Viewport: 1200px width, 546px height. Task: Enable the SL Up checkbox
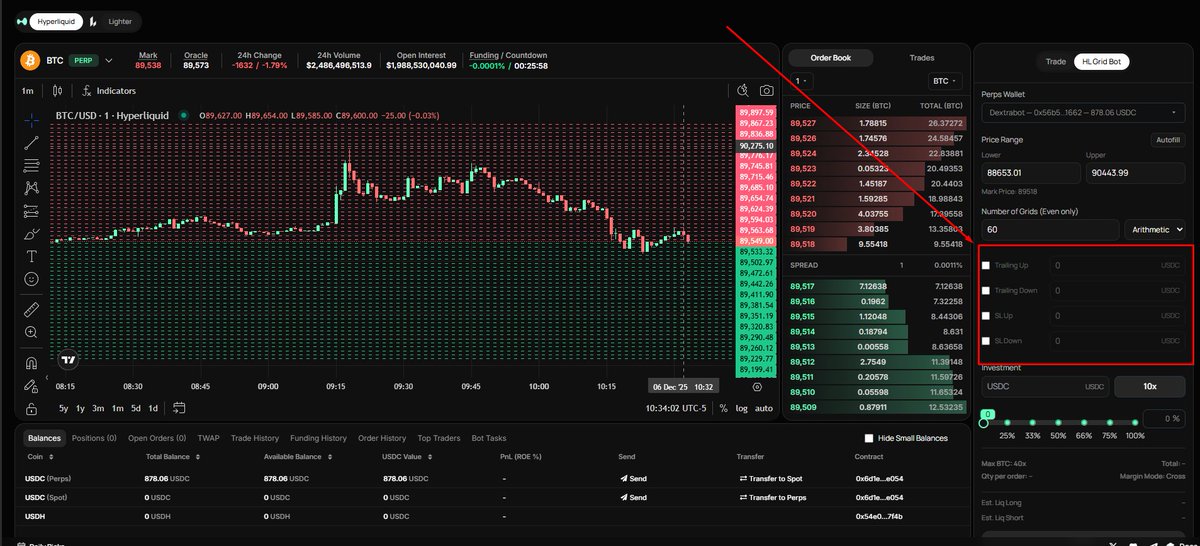pyautogui.click(x=986, y=316)
